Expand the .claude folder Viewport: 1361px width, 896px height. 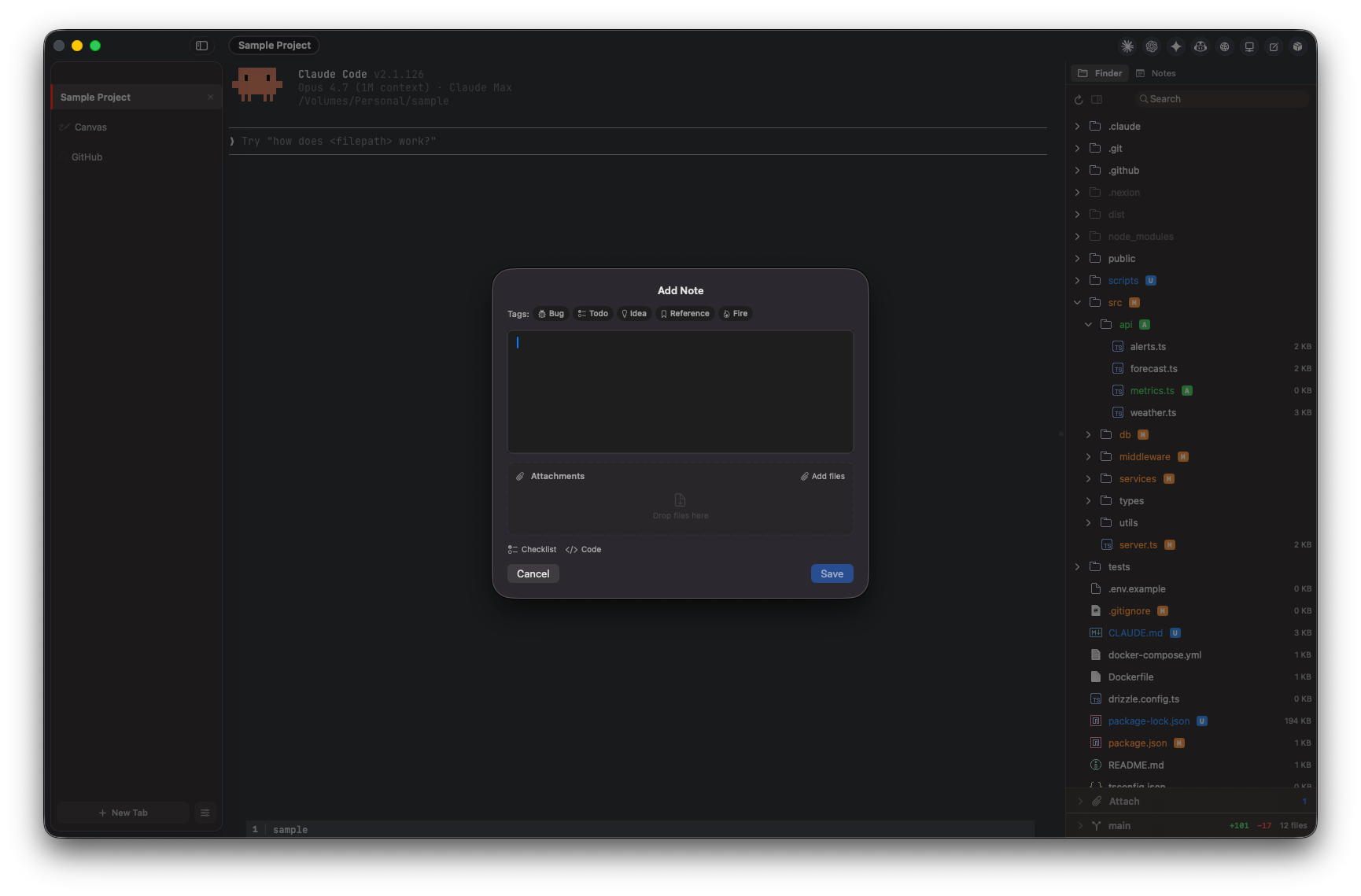[x=1077, y=126]
